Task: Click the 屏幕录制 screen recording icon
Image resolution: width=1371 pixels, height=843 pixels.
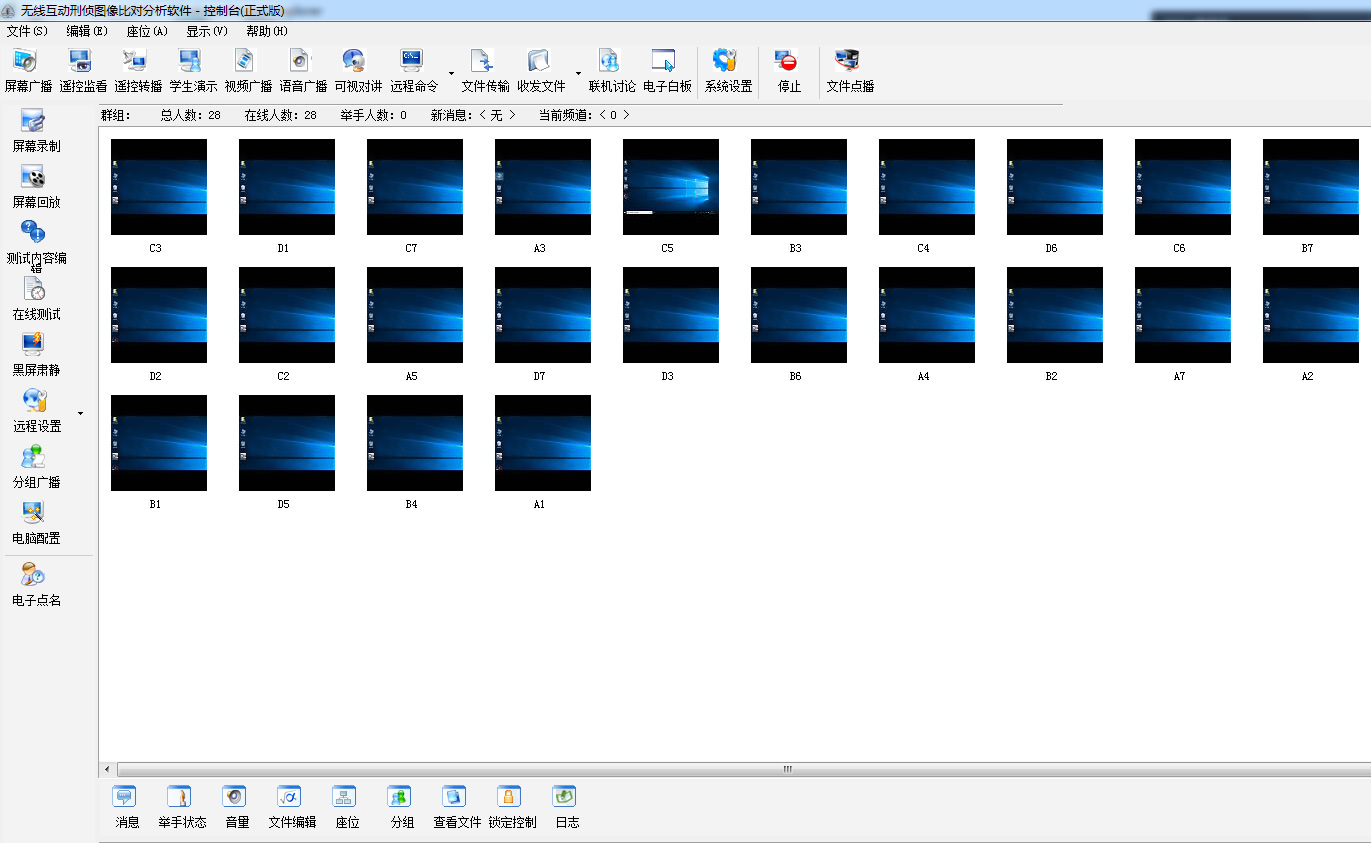Action: point(36,131)
